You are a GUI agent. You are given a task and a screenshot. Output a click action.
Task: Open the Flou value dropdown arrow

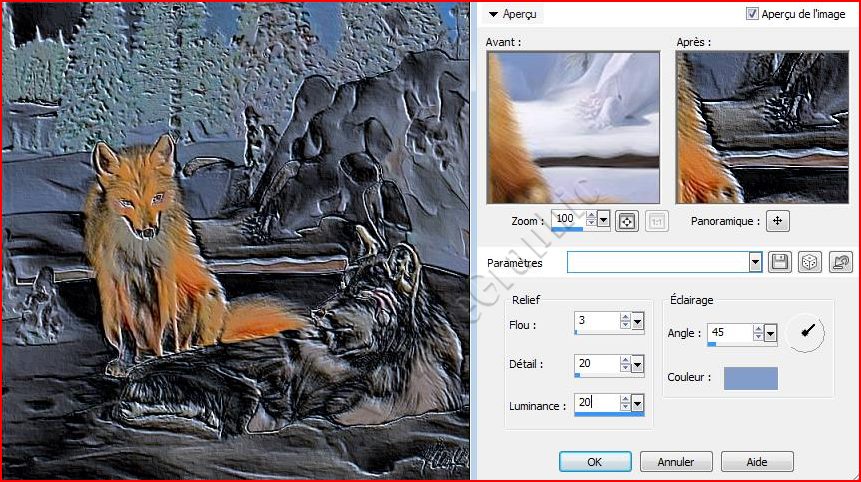pyautogui.click(x=638, y=322)
